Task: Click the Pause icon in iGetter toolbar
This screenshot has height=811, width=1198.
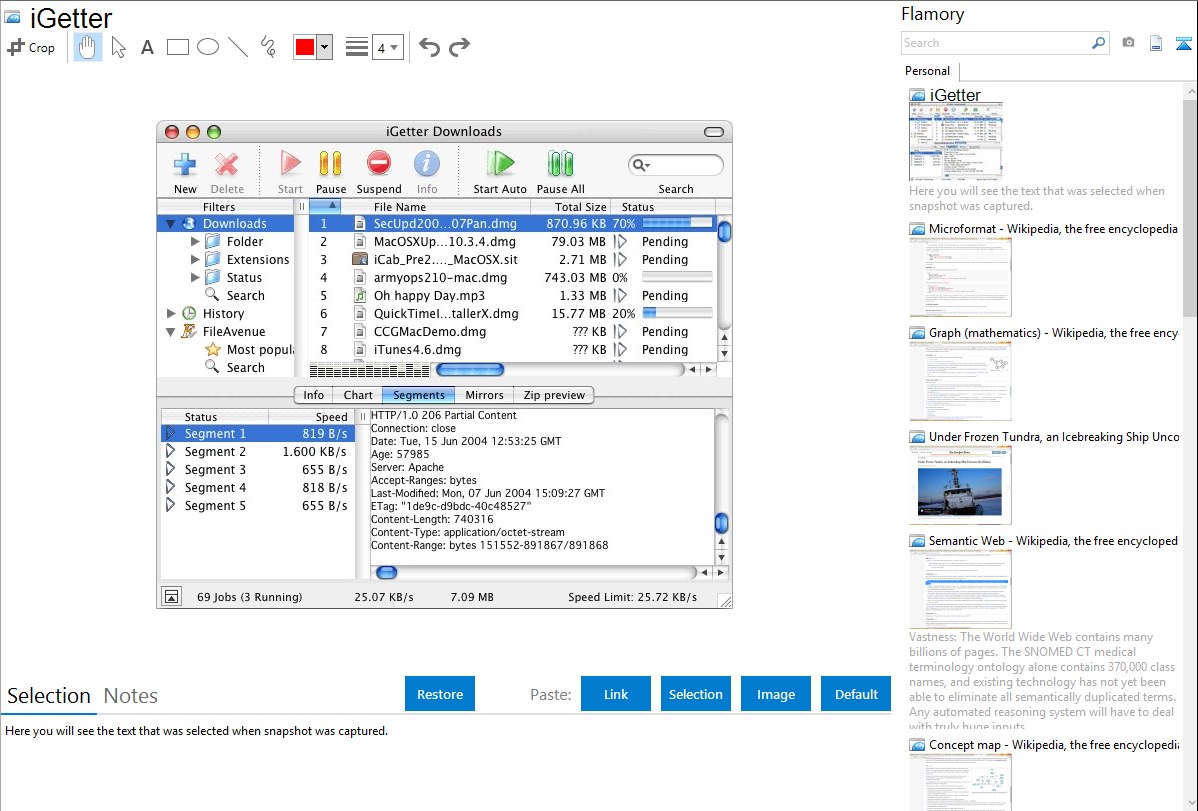Action: (330, 164)
